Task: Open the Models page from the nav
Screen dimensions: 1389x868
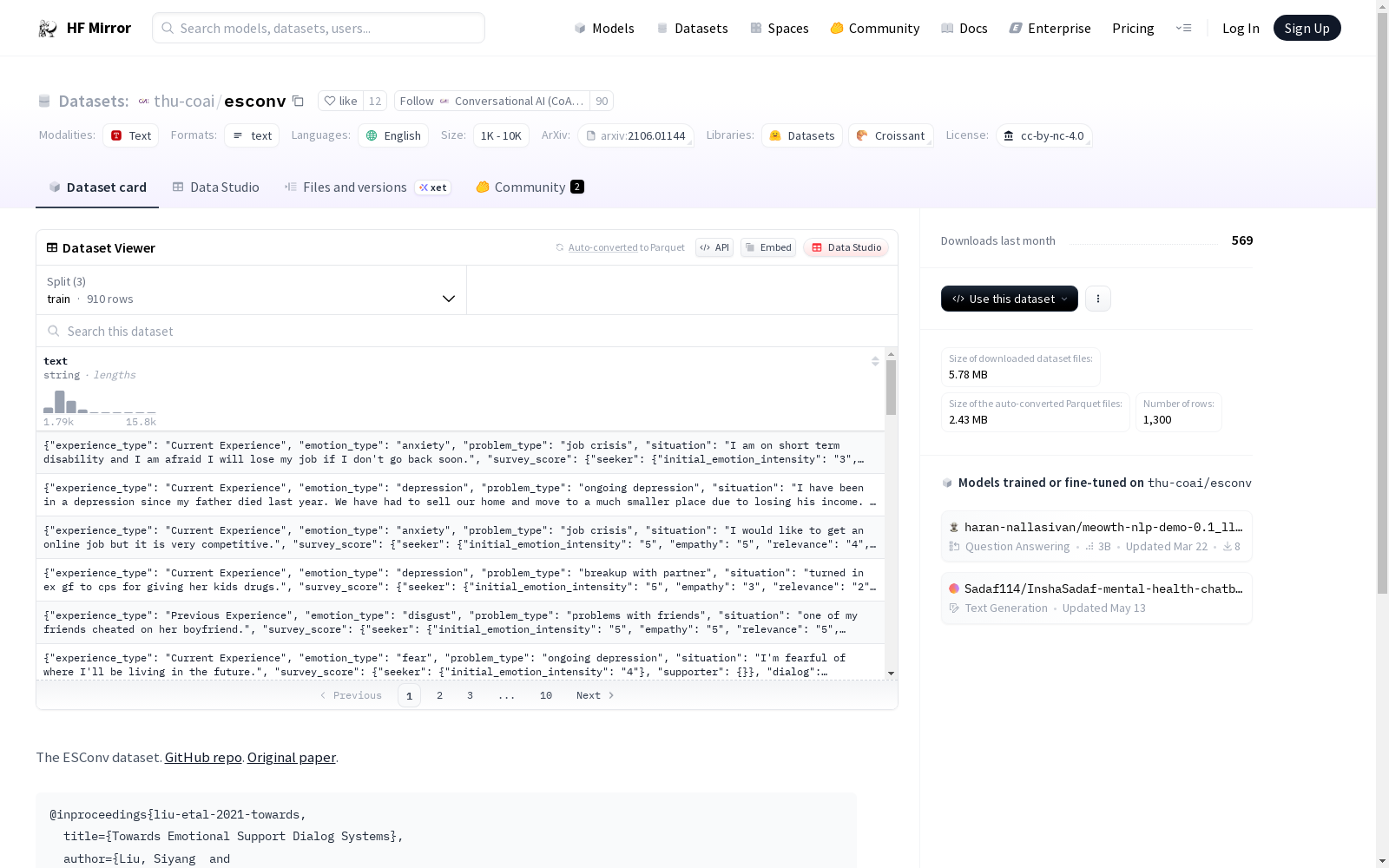Action: [x=604, y=28]
